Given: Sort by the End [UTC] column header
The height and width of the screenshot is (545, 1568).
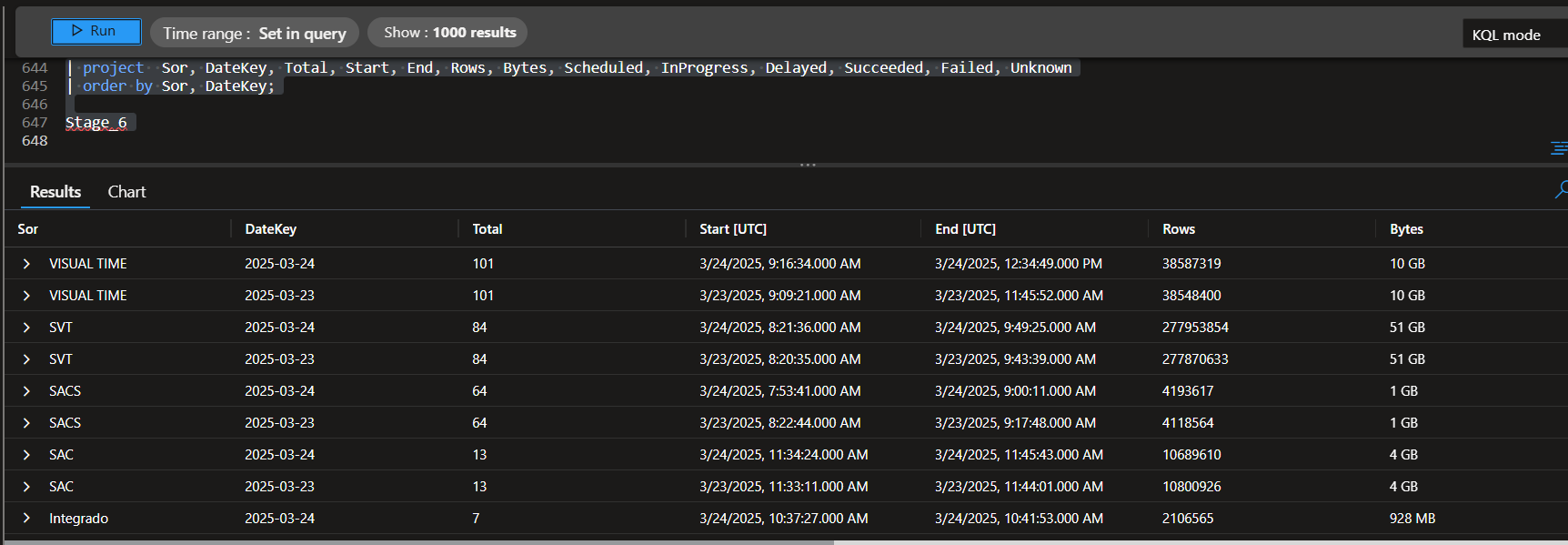Looking at the screenshot, I should 965,229.
